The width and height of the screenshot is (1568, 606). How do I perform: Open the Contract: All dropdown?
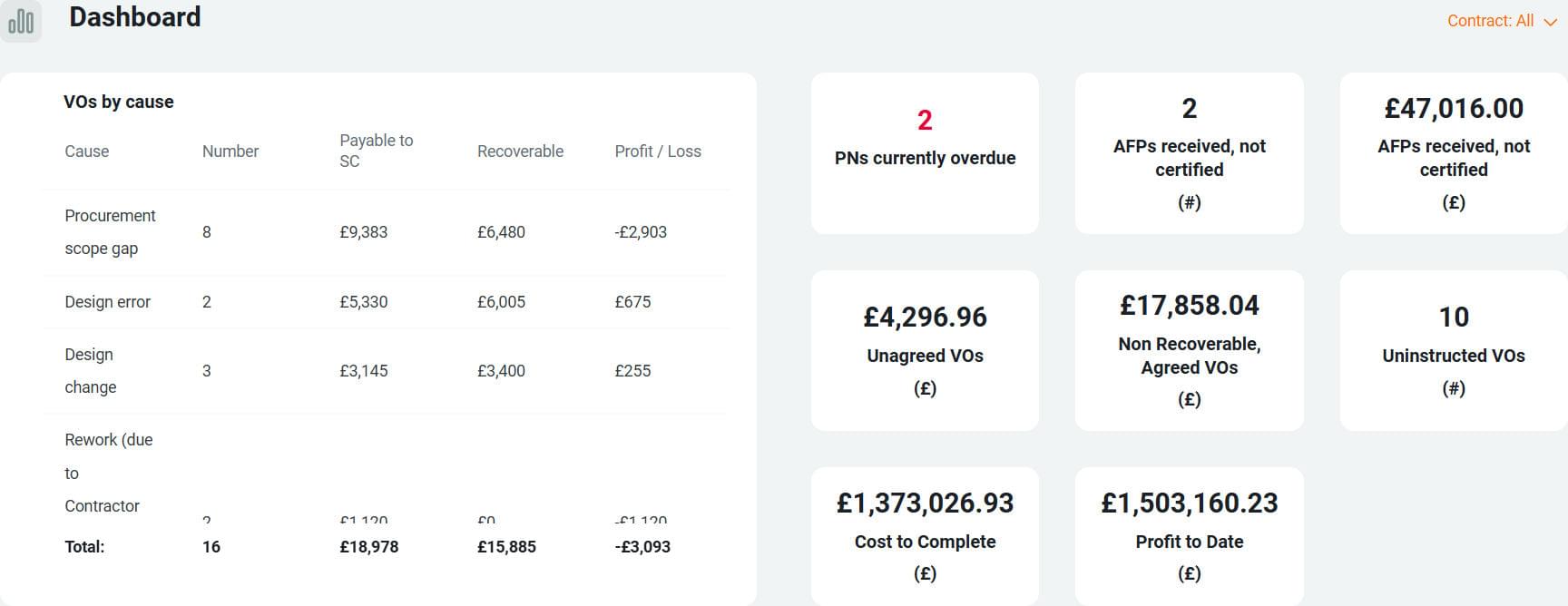[1502, 21]
